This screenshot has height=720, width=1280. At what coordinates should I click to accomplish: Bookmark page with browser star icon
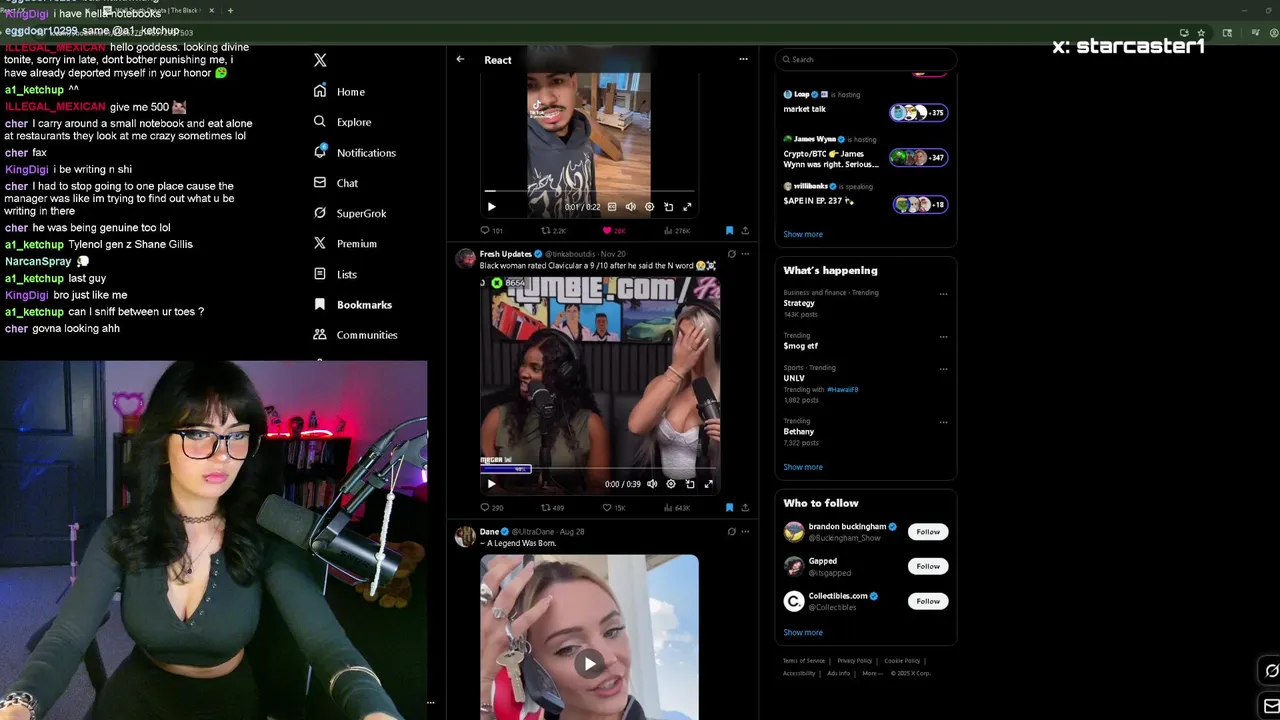[x=1201, y=32]
